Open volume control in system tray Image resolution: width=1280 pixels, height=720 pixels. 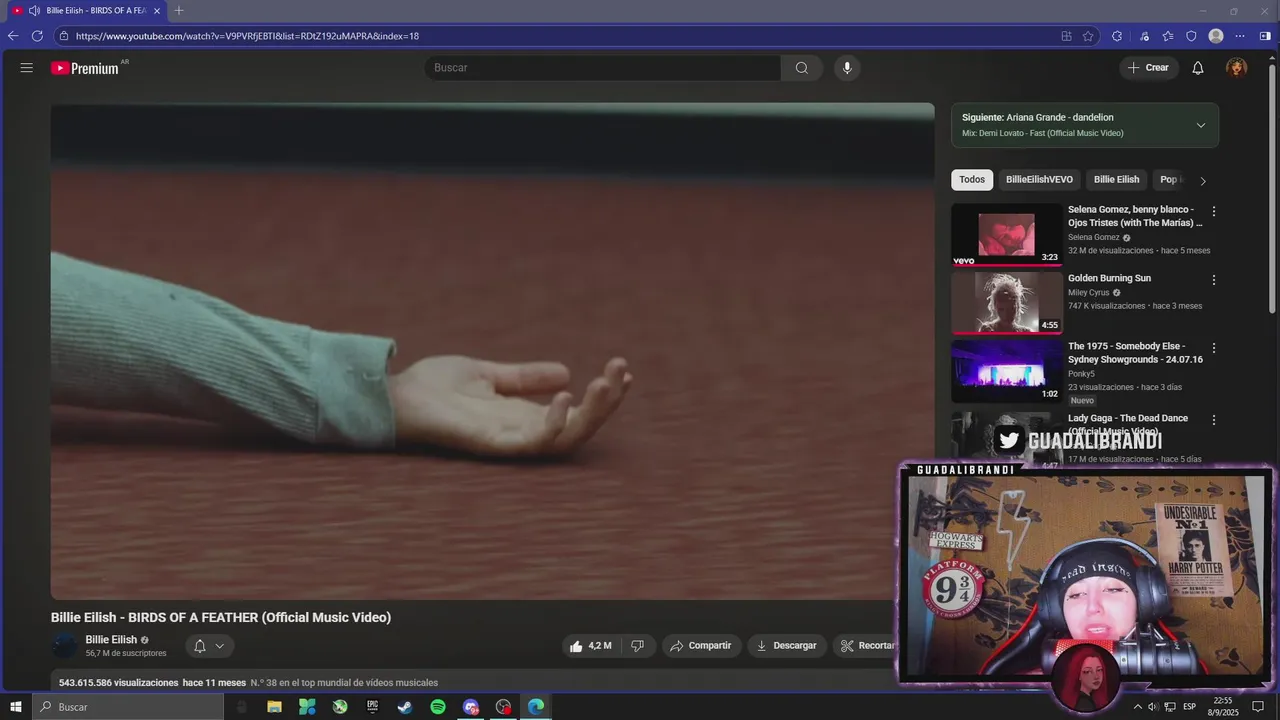coord(1153,707)
